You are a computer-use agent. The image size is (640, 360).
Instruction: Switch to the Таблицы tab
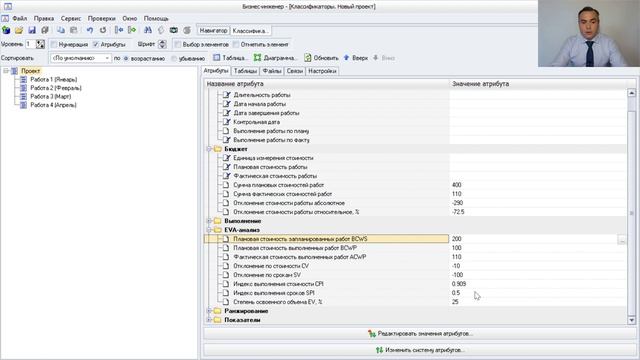(x=245, y=71)
